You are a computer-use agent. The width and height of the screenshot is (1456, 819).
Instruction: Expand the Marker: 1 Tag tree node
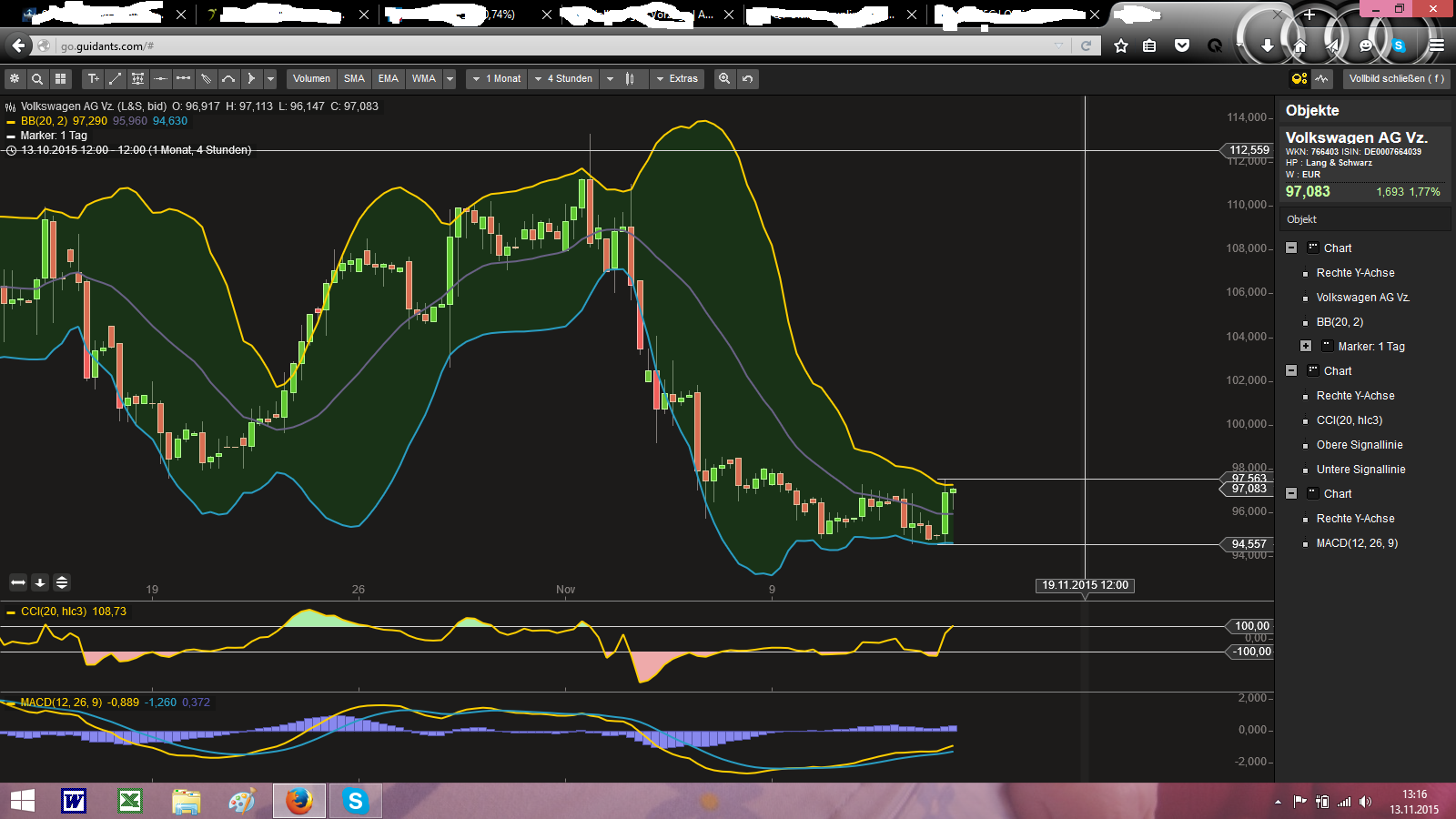[x=1306, y=347]
